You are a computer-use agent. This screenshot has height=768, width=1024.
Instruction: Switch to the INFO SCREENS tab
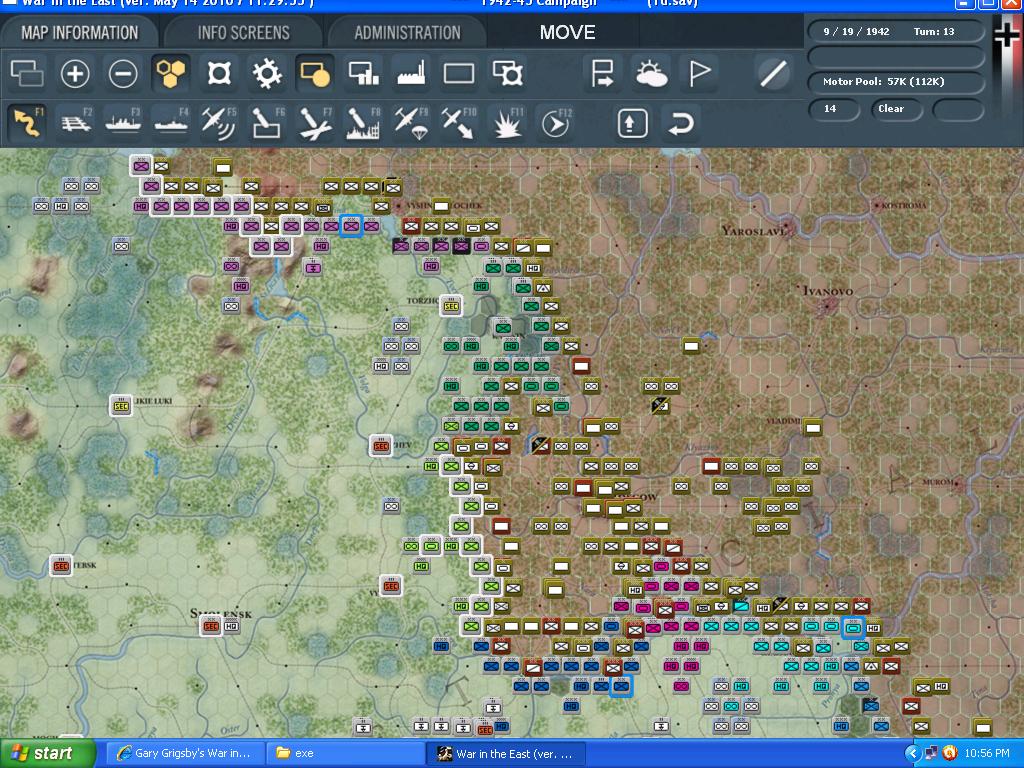(246, 31)
